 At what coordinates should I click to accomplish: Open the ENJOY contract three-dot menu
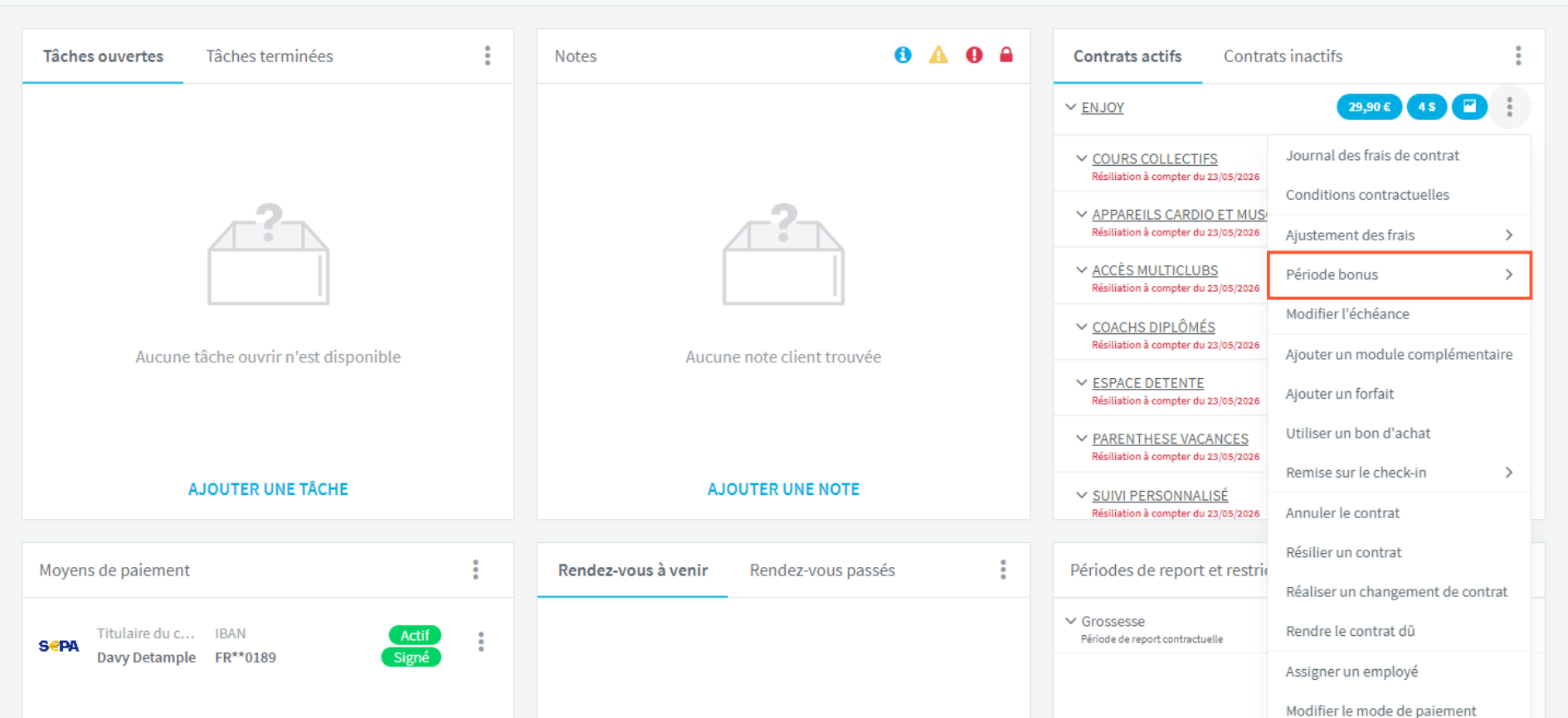click(x=1510, y=107)
